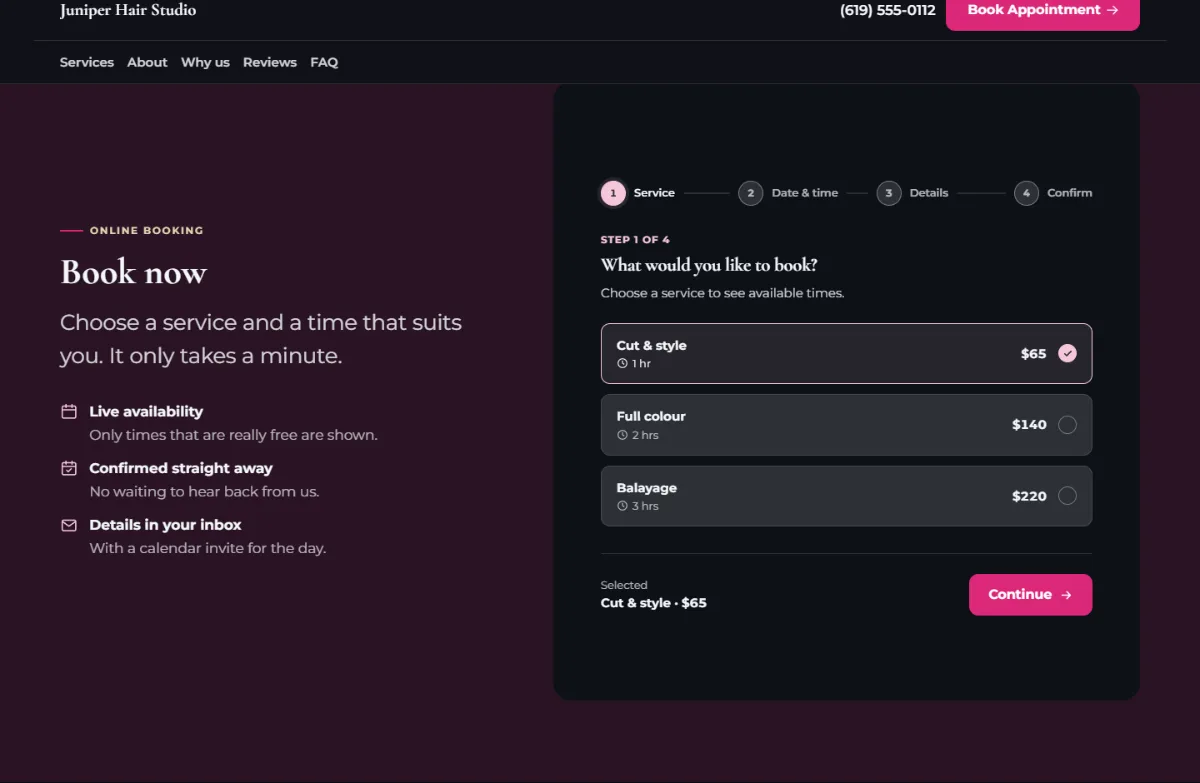
Task: Click the $220 price text
Action: [x=1029, y=495]
